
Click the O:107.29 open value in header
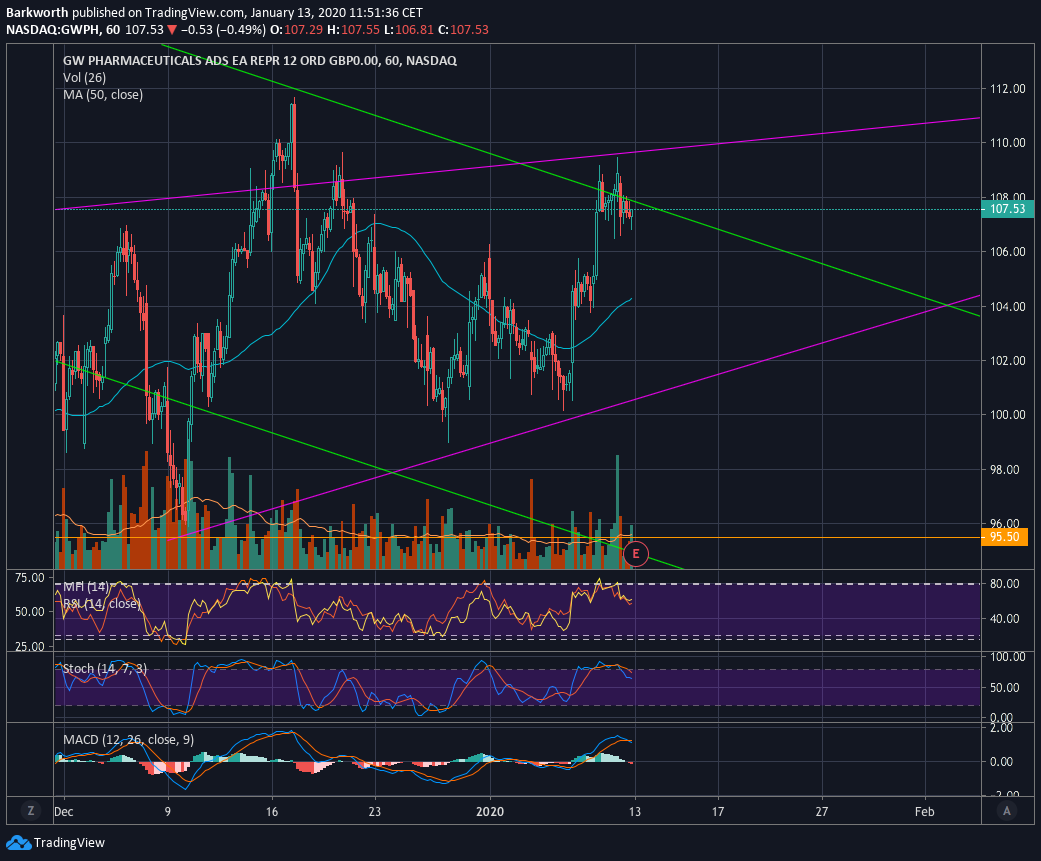295,30
